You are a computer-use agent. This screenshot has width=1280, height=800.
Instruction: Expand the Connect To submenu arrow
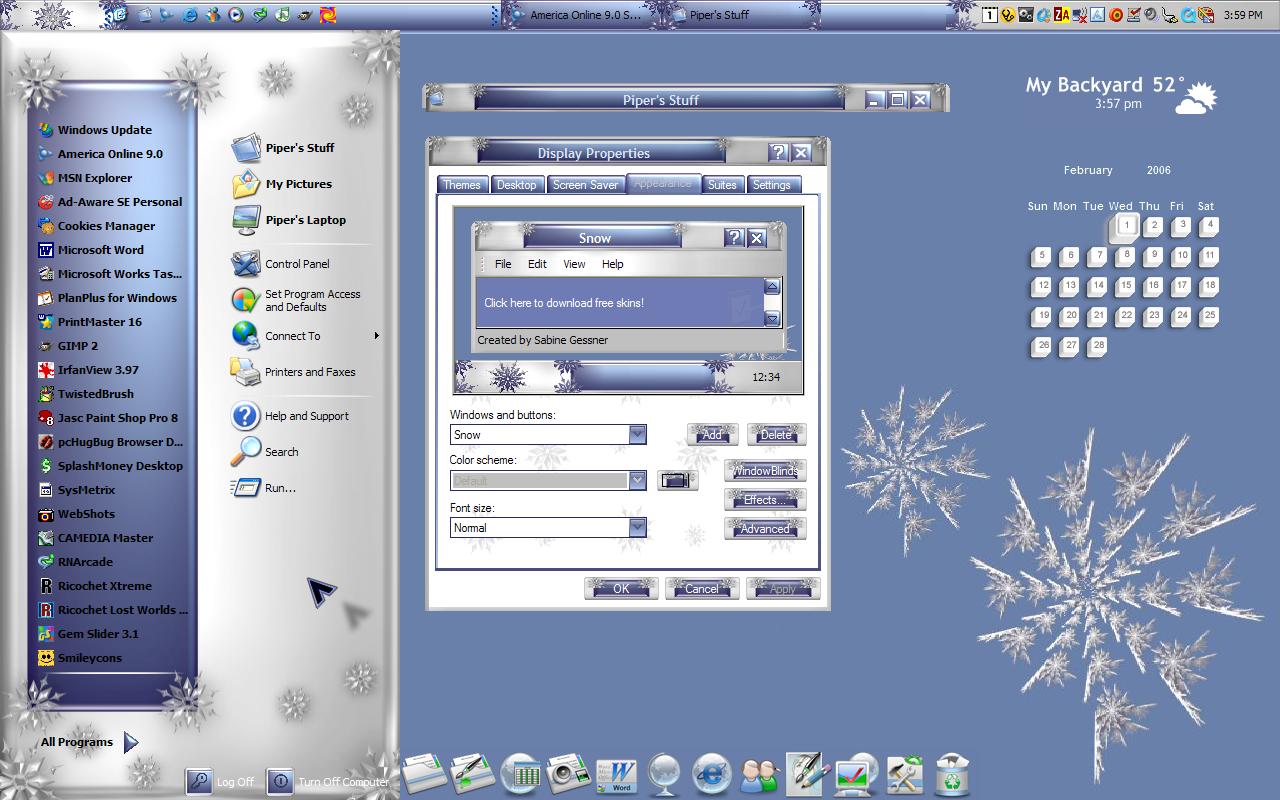(x=377, y=336)
